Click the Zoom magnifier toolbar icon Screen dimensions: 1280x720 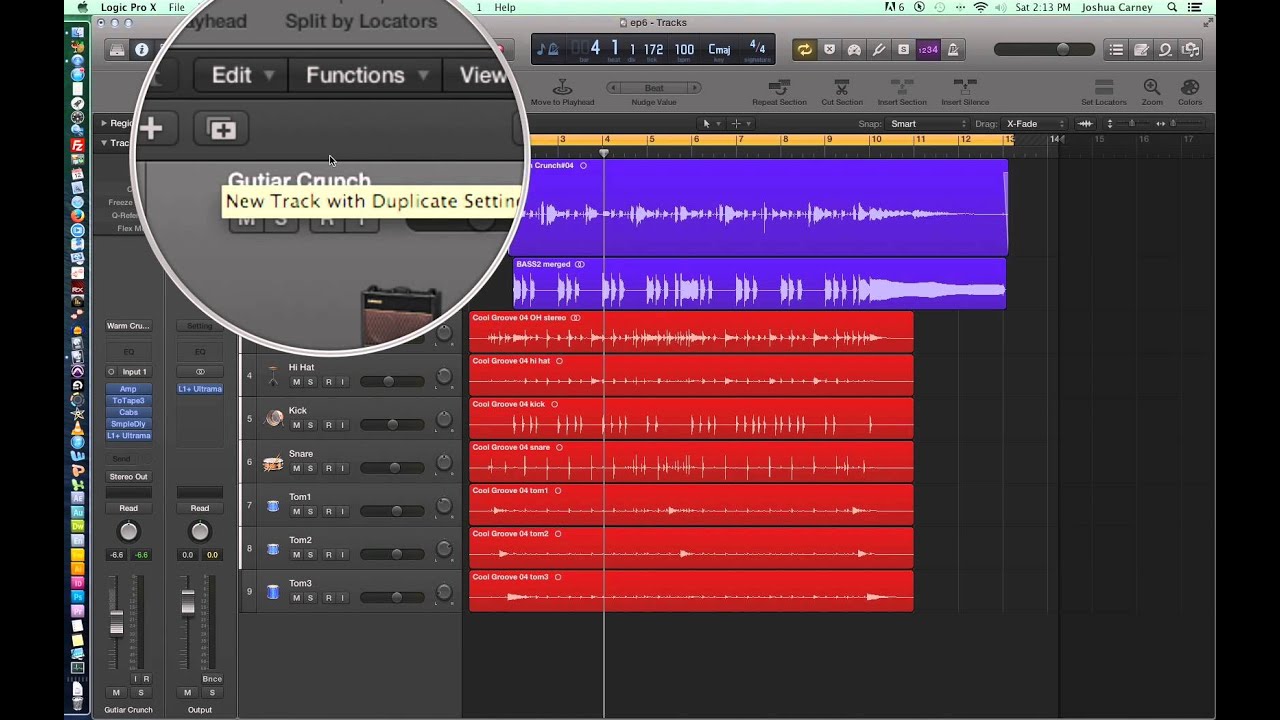(x=1152, y=87)
